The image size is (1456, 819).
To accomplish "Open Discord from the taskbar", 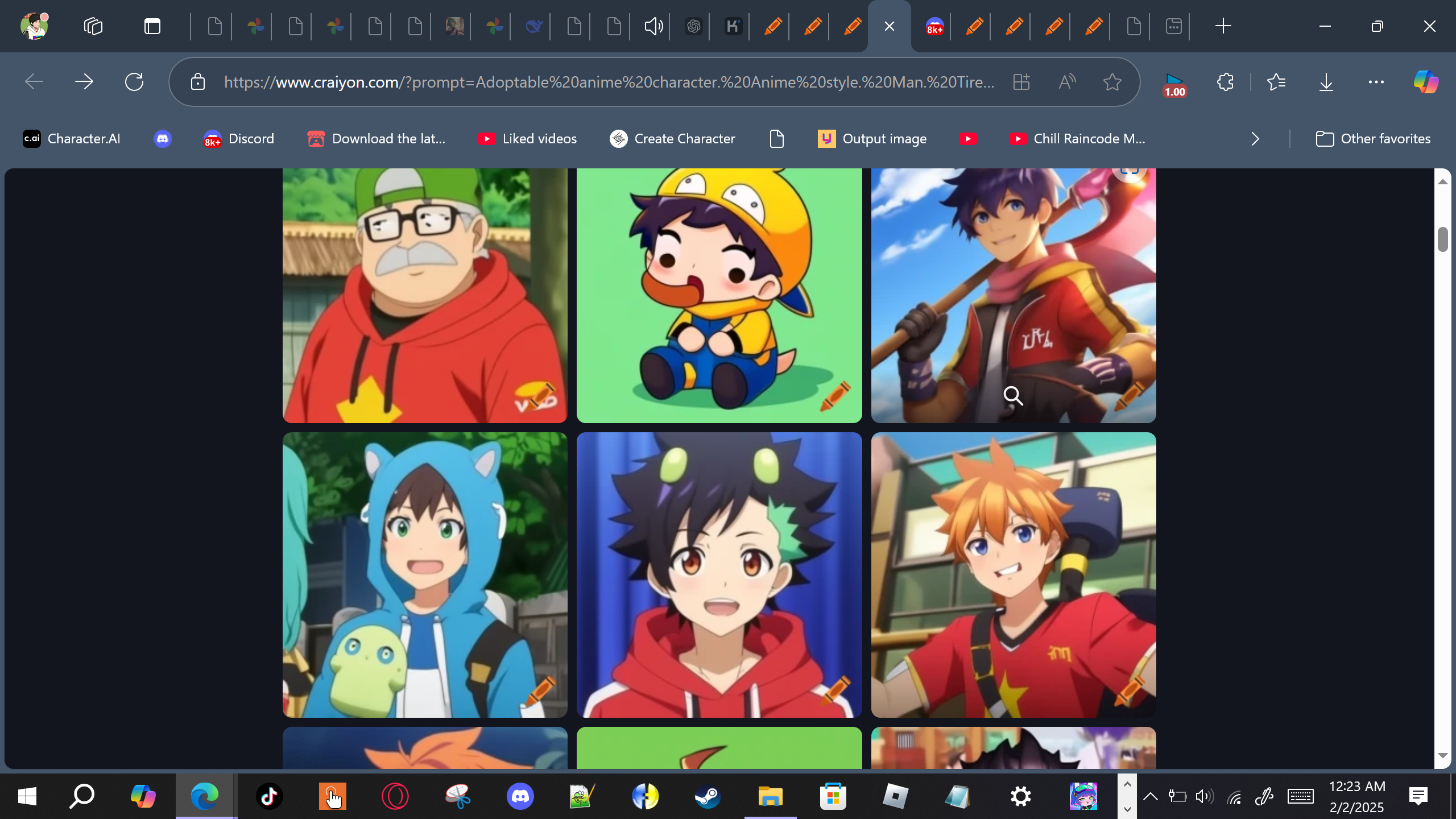I will (x=520, y=796).
